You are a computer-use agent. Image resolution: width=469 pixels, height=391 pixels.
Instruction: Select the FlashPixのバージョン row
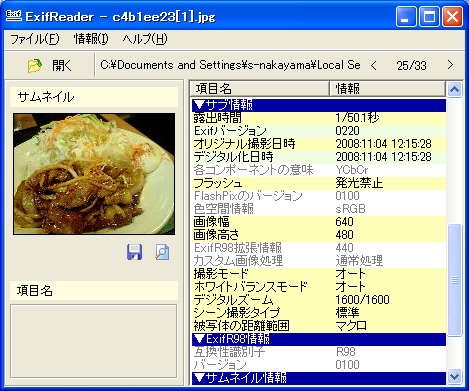coord(319,196)
